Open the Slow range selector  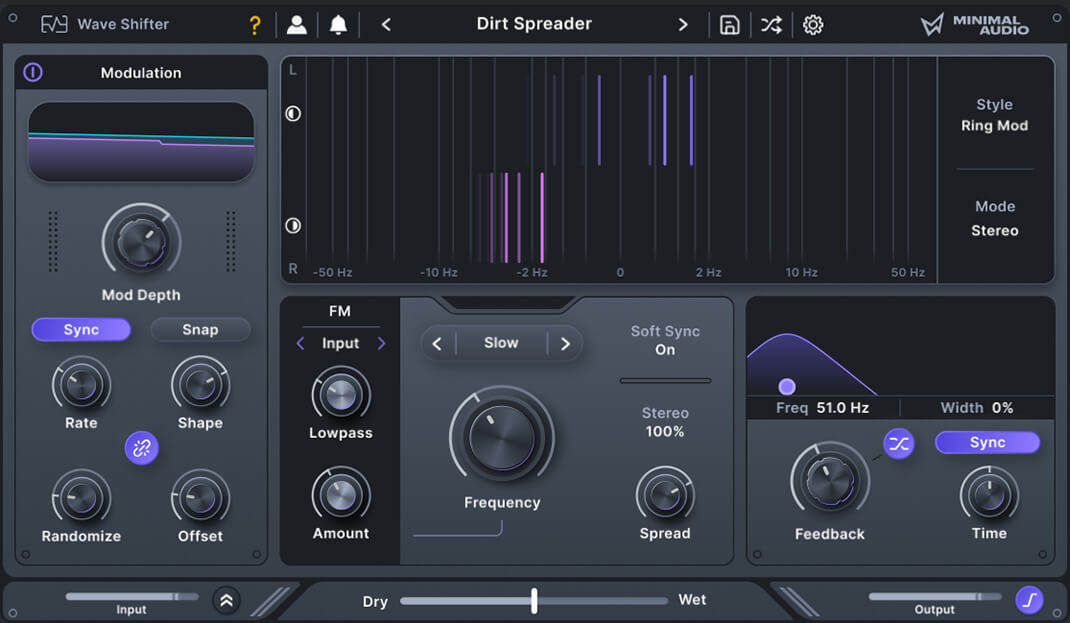point(502,343)
